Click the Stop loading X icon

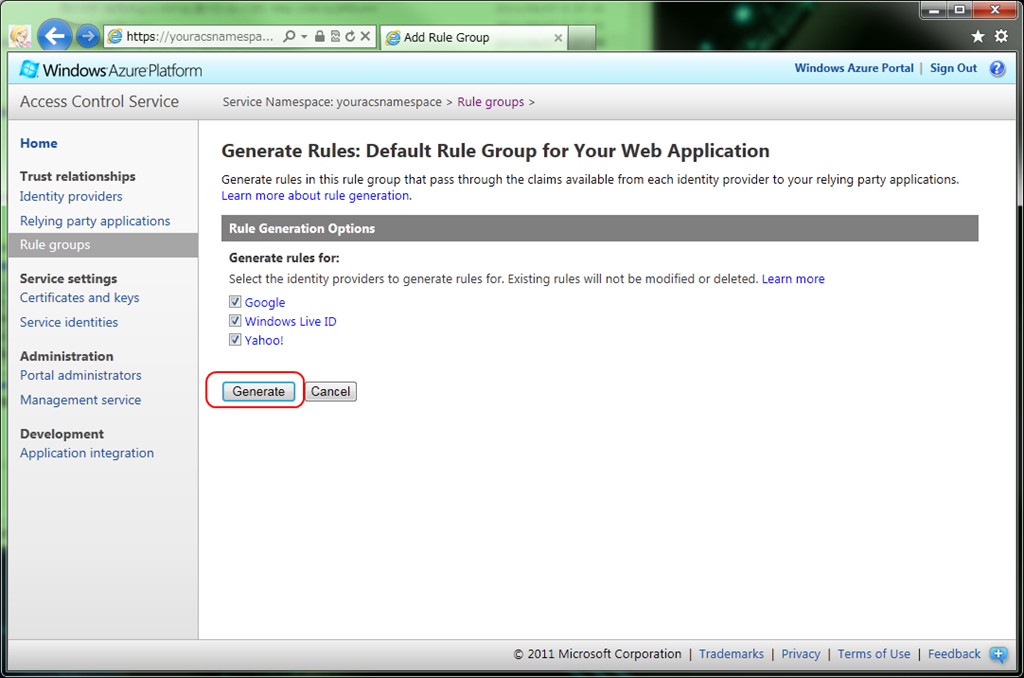366,37
